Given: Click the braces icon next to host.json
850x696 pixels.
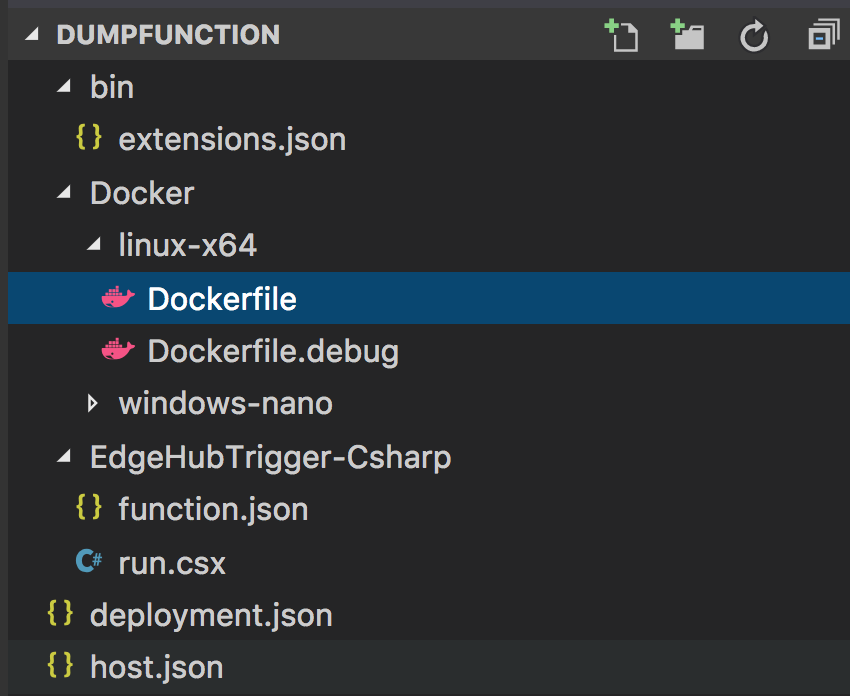Looking at the screenshot, I should pyautogui.click(x=60, y=665).
